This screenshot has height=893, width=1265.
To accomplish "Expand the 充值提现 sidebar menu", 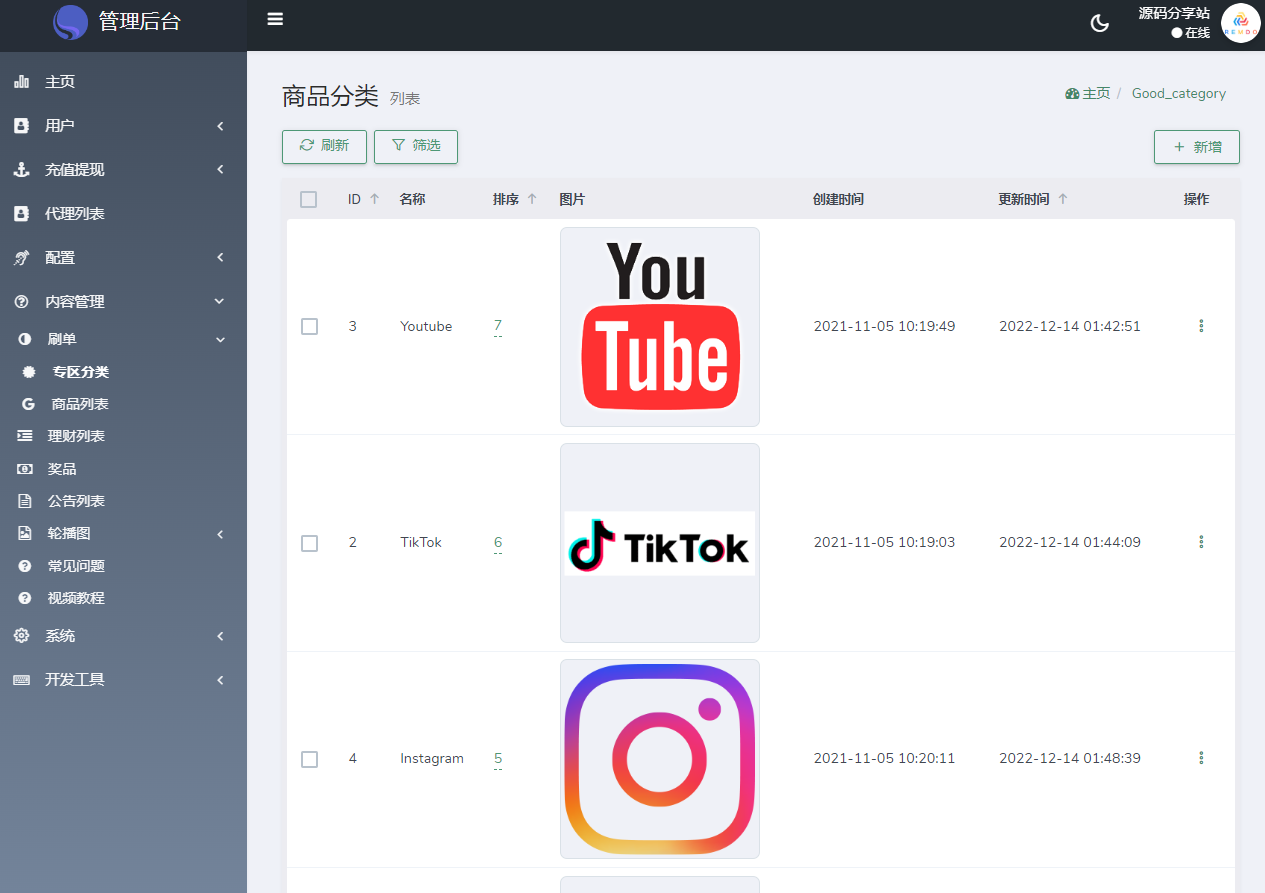I will point(123,170).
